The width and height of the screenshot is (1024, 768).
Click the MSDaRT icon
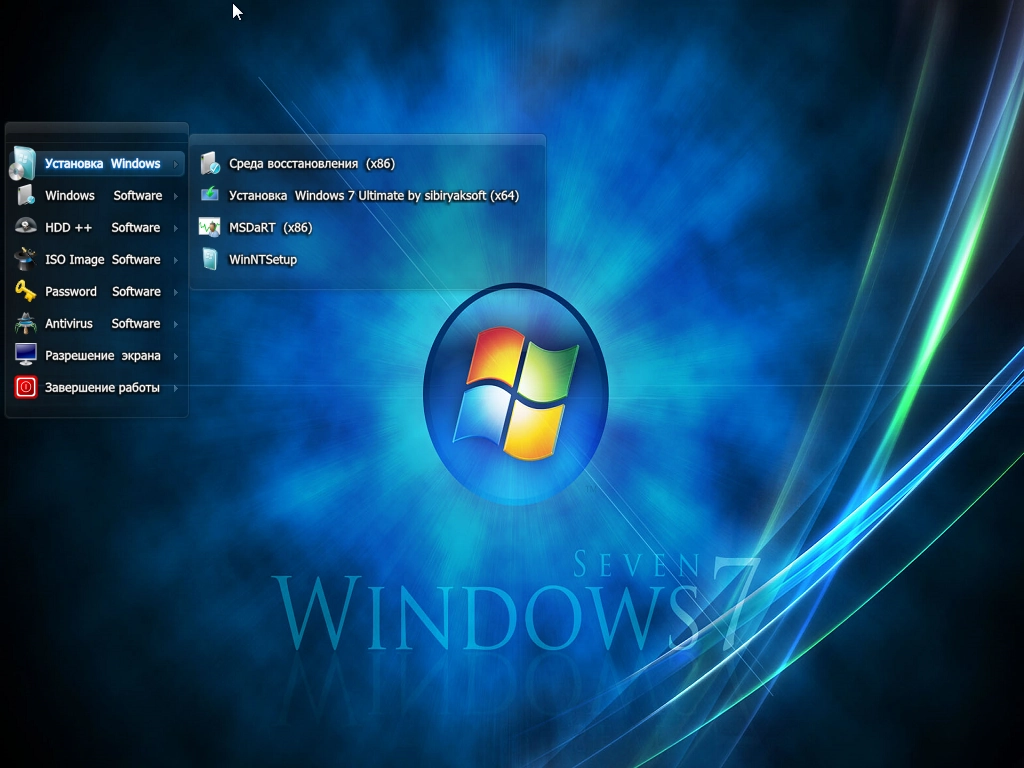pyautogui.click(x=210, y=227)
